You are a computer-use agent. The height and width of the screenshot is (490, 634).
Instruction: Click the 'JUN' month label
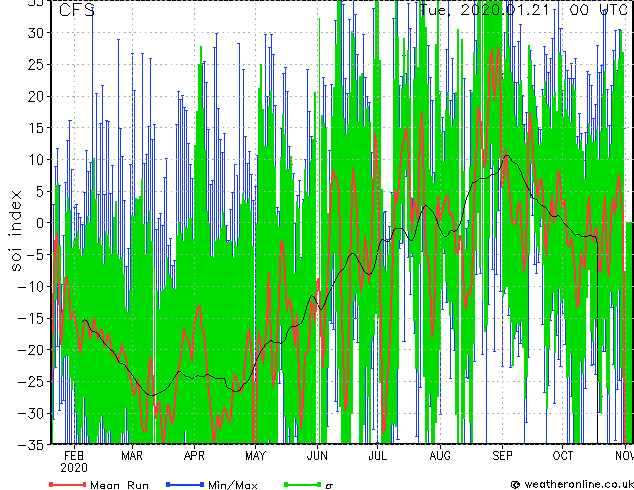(x=317, y=456)
